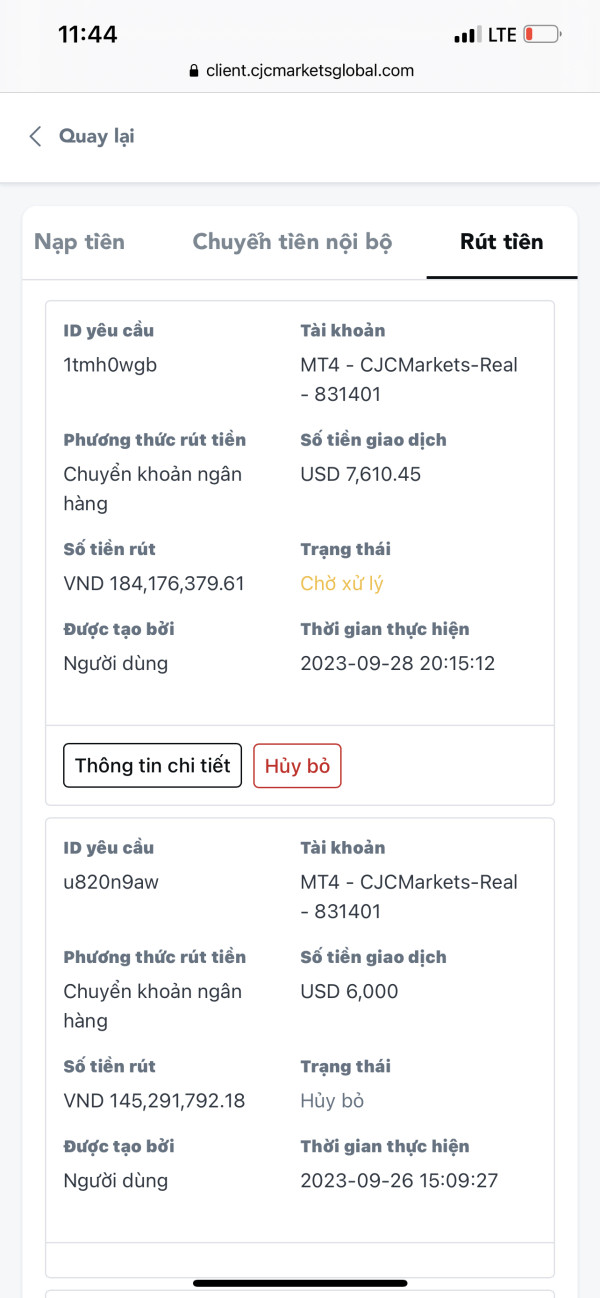Tap request ID u820n9aw
The image size is (600, 1298).
pos(111,882)
